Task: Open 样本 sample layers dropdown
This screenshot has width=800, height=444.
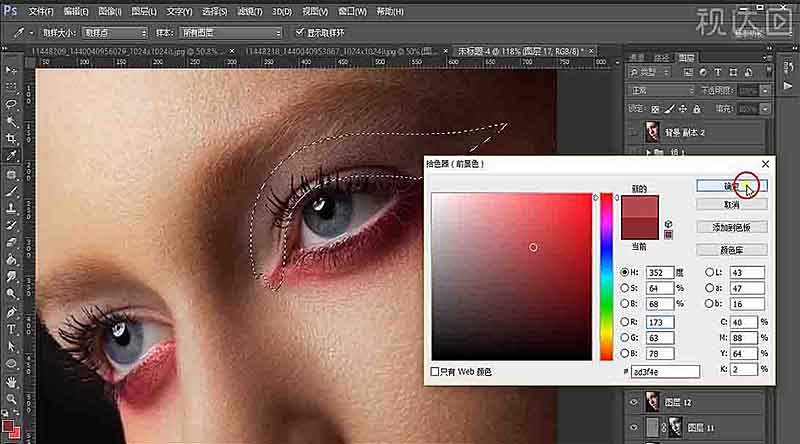Action: [x=230, y=33]
